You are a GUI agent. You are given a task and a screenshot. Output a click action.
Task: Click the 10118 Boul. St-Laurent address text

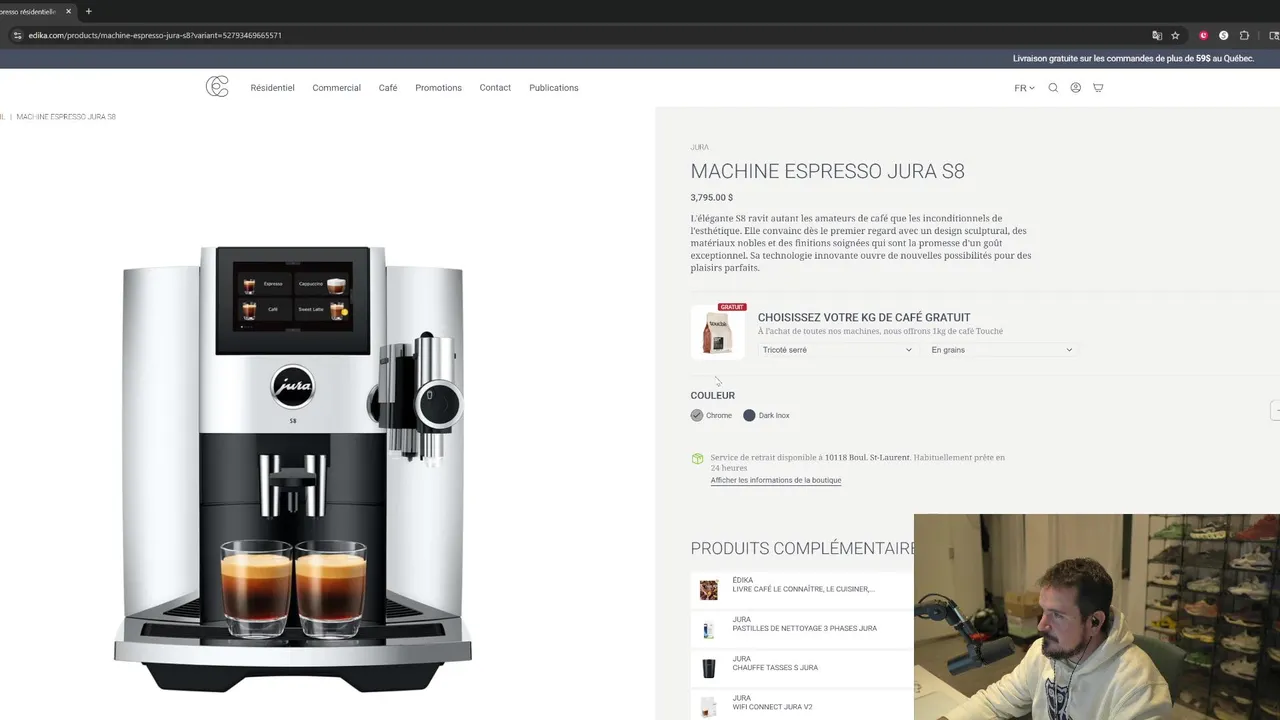click(867, 457)
